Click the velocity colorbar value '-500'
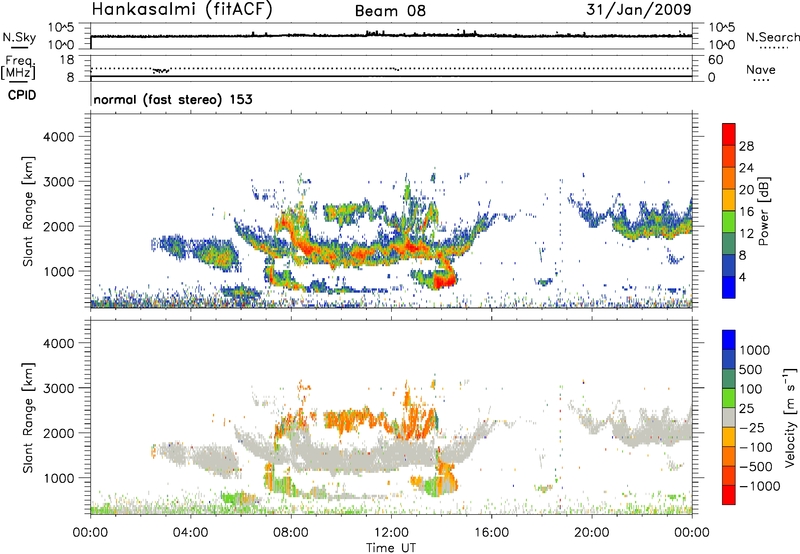Screen dimensions: 800x554 coord(755,466)
